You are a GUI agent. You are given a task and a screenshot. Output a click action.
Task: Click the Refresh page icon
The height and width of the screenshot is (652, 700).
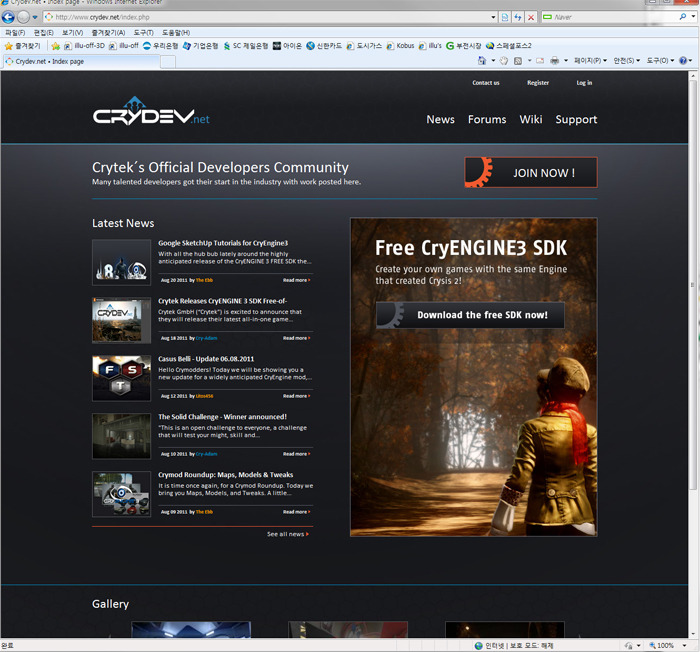coord(518,17)
